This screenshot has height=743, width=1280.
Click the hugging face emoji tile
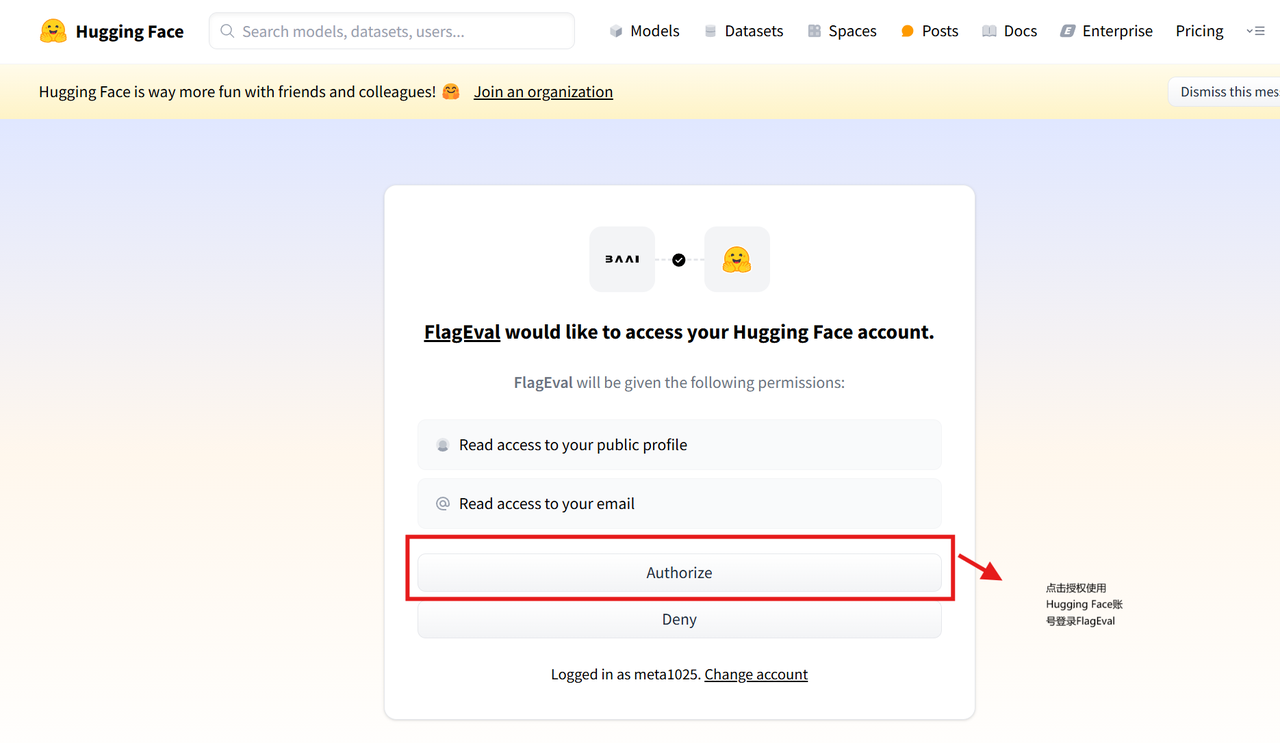pyautogui.click(x=737, y=259)
